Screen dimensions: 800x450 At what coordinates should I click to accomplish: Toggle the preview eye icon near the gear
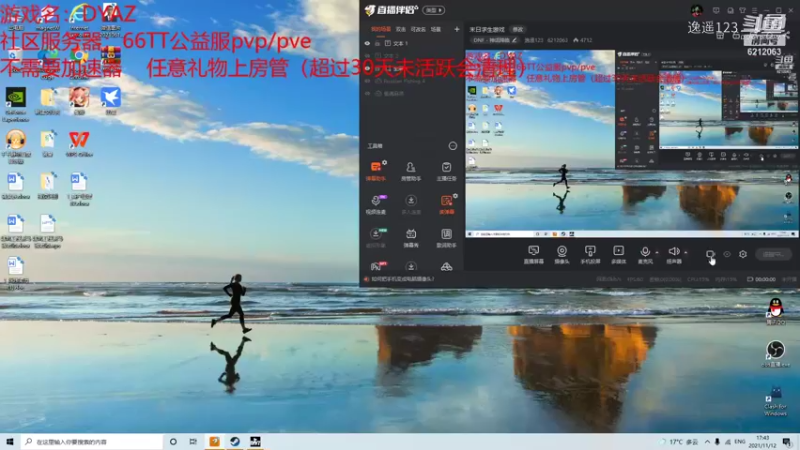coord(727,254)
